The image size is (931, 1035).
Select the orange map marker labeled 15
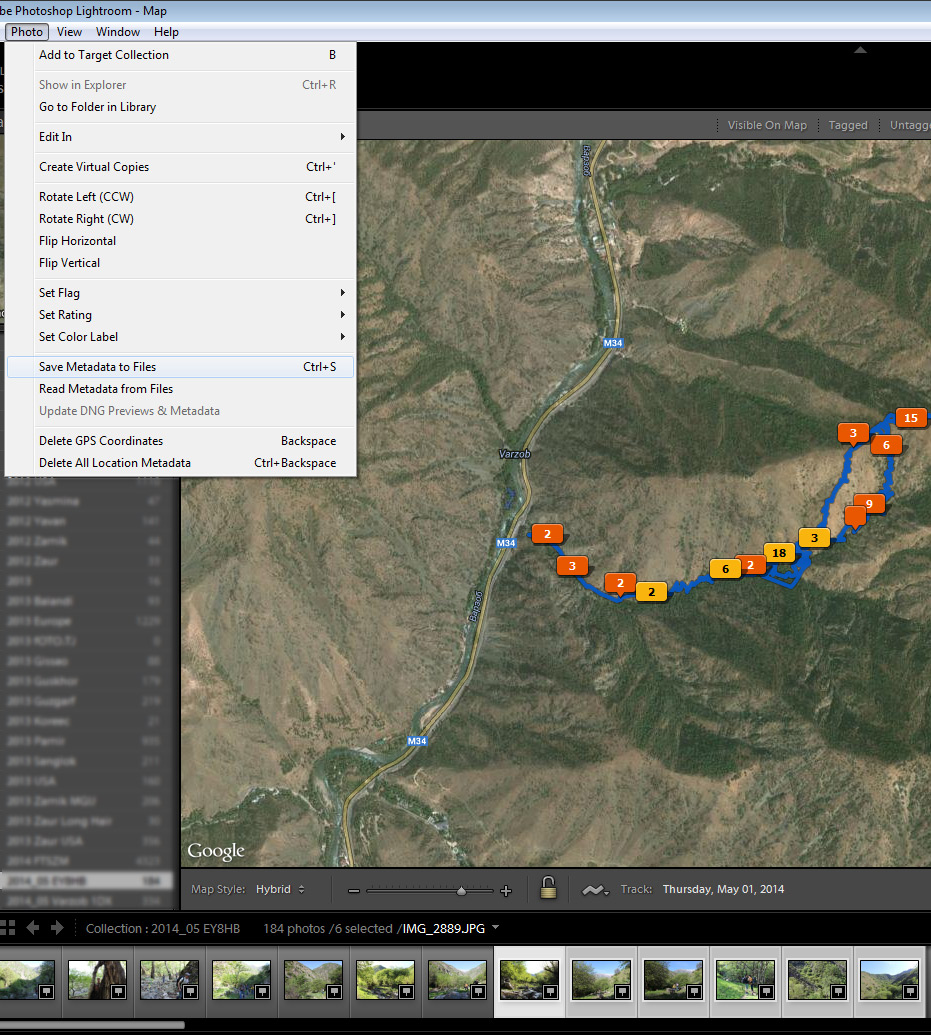click(911, 418)
